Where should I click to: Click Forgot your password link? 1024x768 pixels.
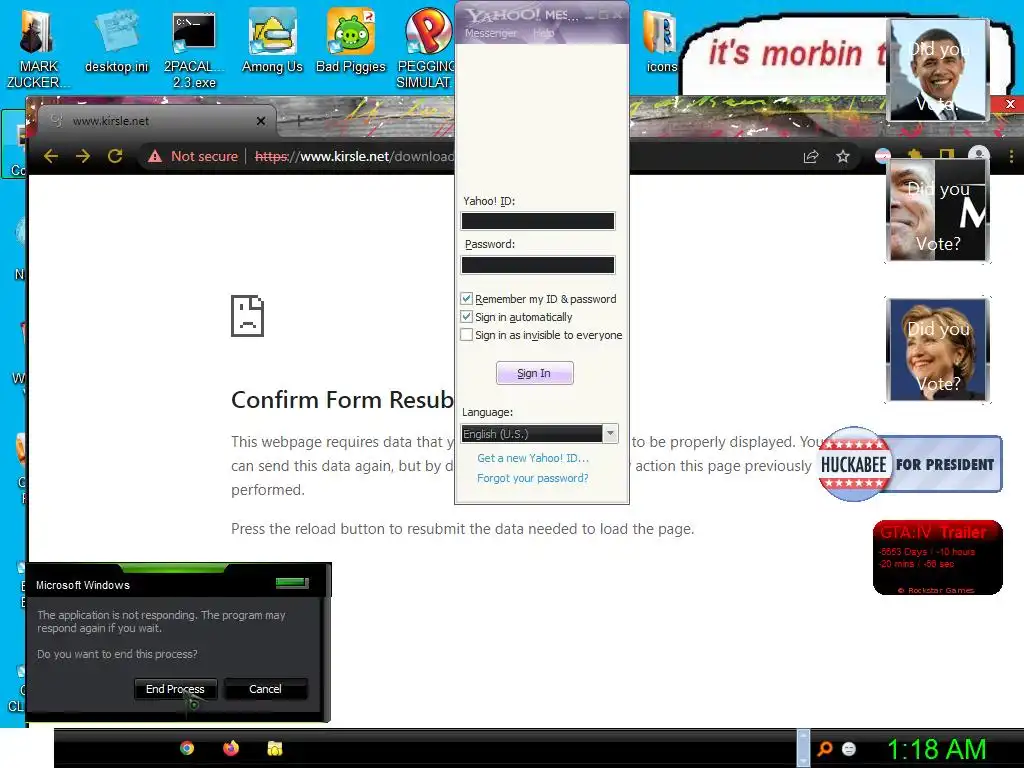tap(532, 478)
